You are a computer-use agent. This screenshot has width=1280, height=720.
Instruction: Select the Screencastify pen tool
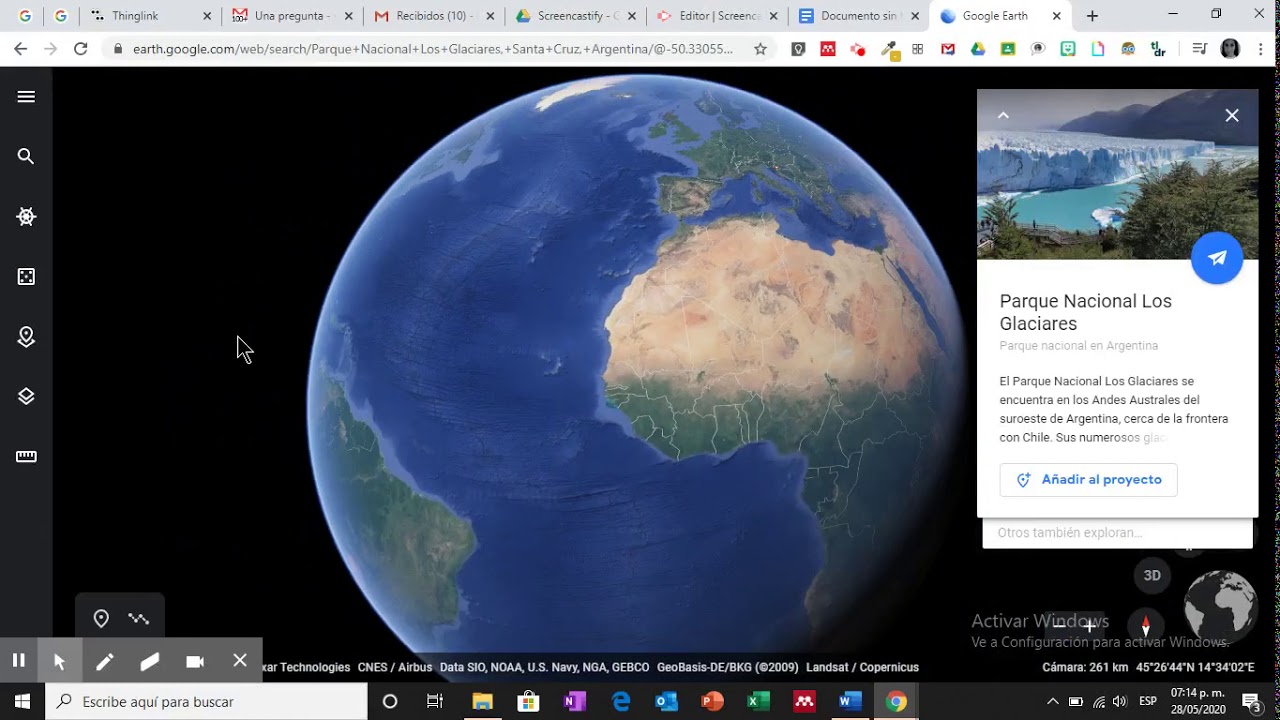click(104, 661)
